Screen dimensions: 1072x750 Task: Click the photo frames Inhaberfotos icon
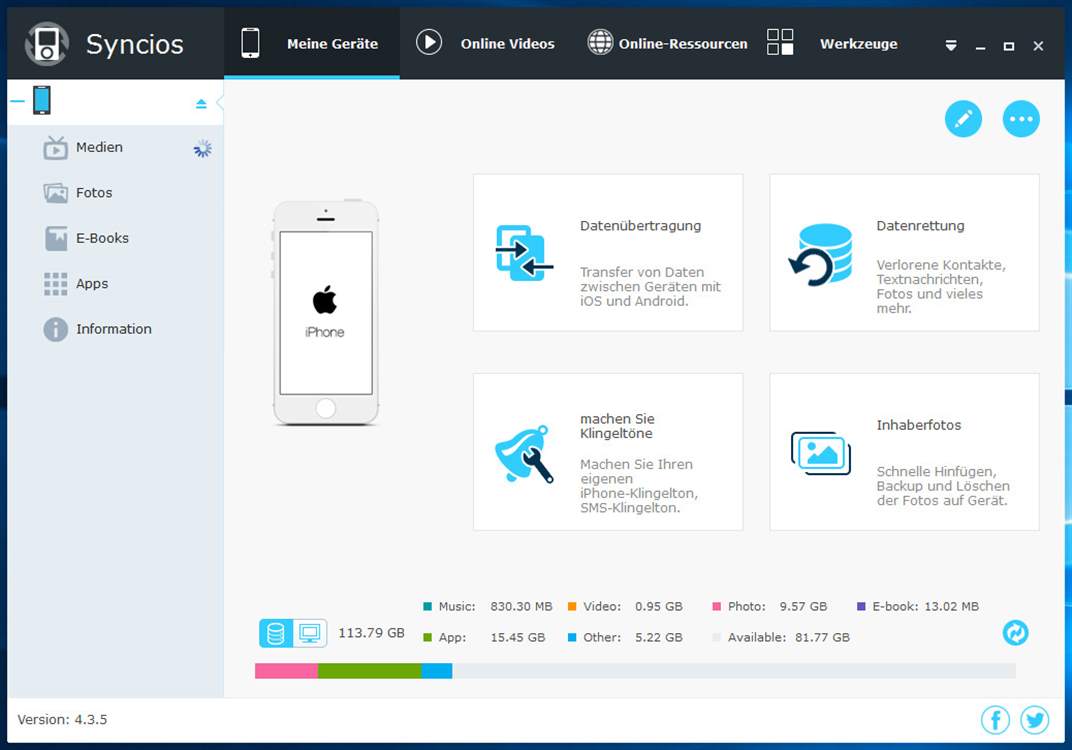tap(820, 453)
